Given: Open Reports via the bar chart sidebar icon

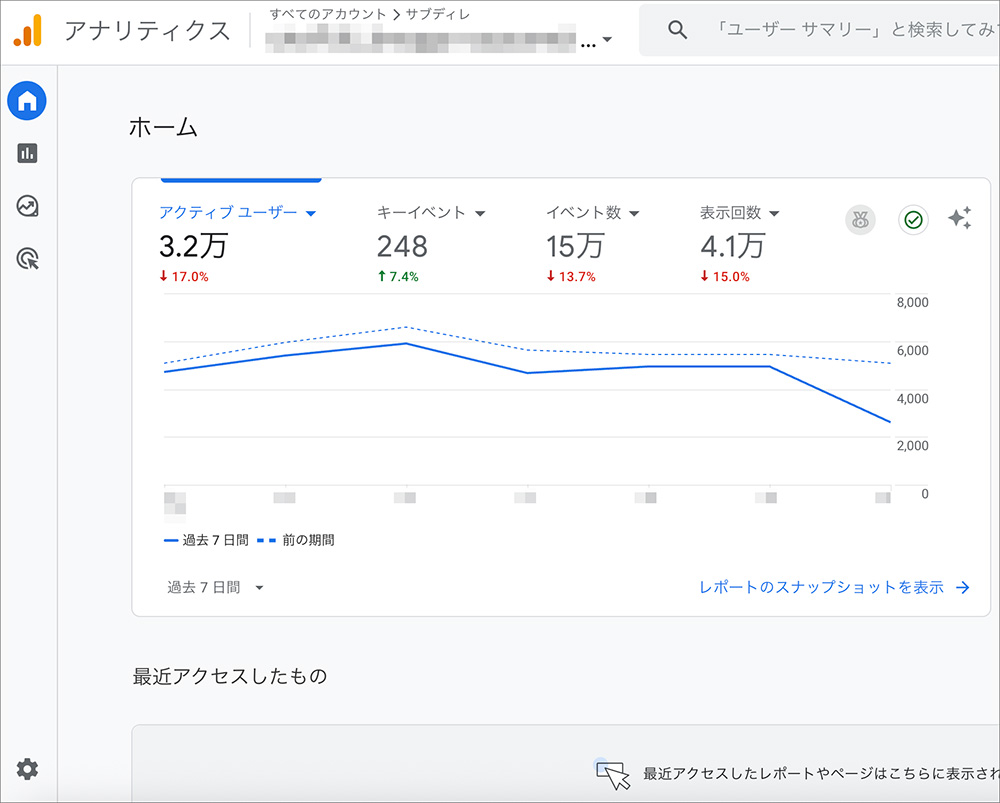Looking at the screenshot, I should pyautogui.click(x=27, y=152).
